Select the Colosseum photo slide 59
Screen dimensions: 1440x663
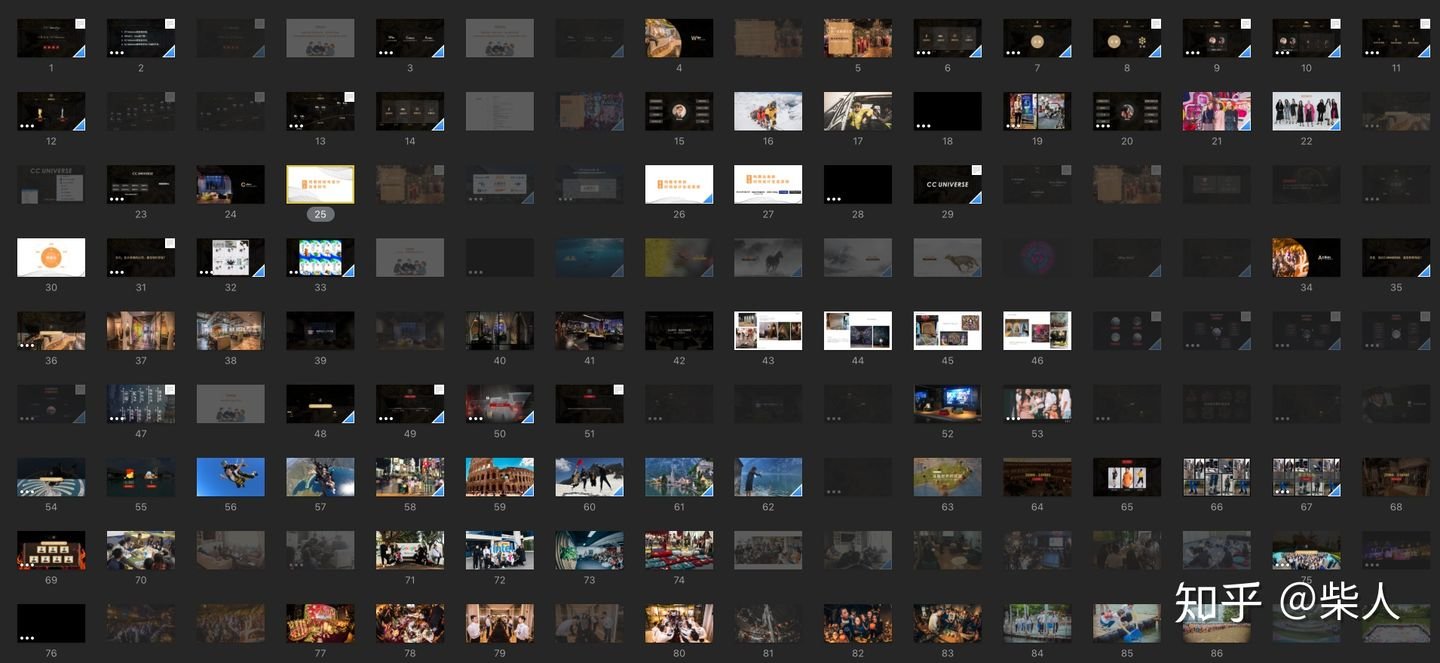coord(499,476)
